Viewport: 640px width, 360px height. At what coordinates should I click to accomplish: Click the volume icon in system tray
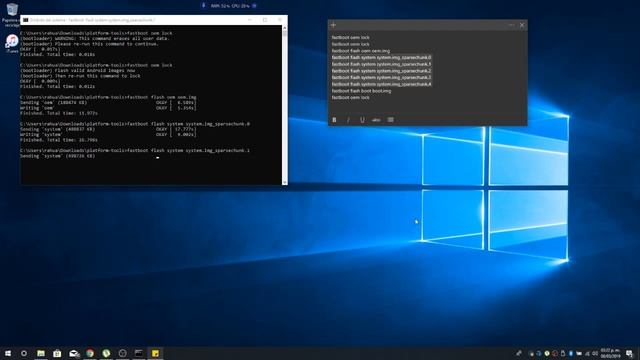click(595, 353)
